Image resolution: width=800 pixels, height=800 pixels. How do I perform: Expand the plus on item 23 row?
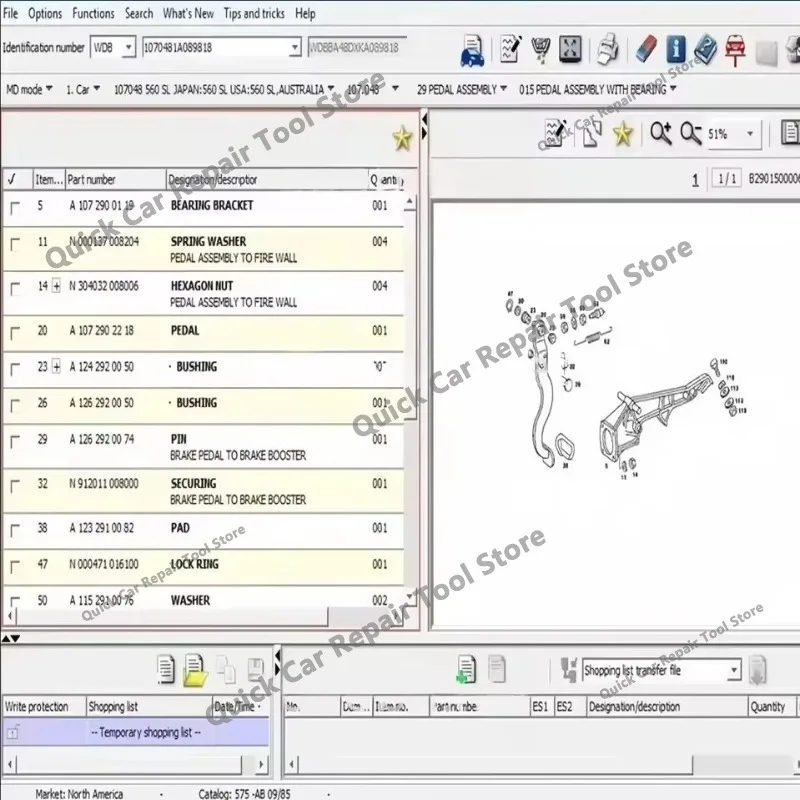click(x=57, y=366)
